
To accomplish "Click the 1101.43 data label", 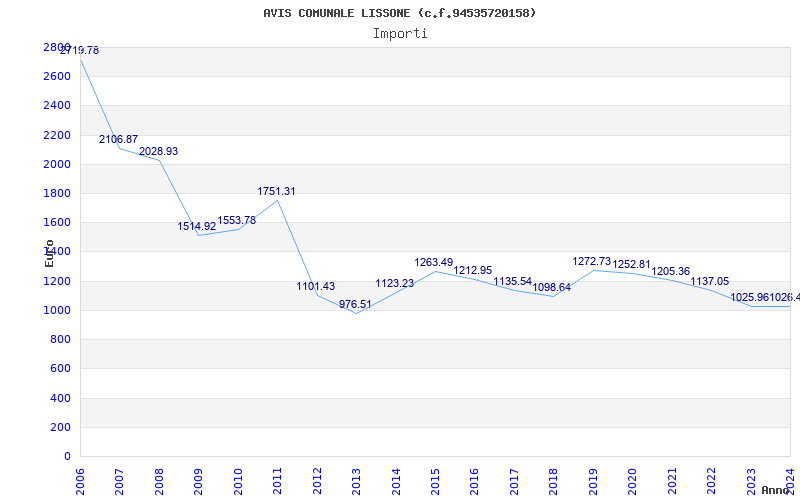I will (315, 287).
